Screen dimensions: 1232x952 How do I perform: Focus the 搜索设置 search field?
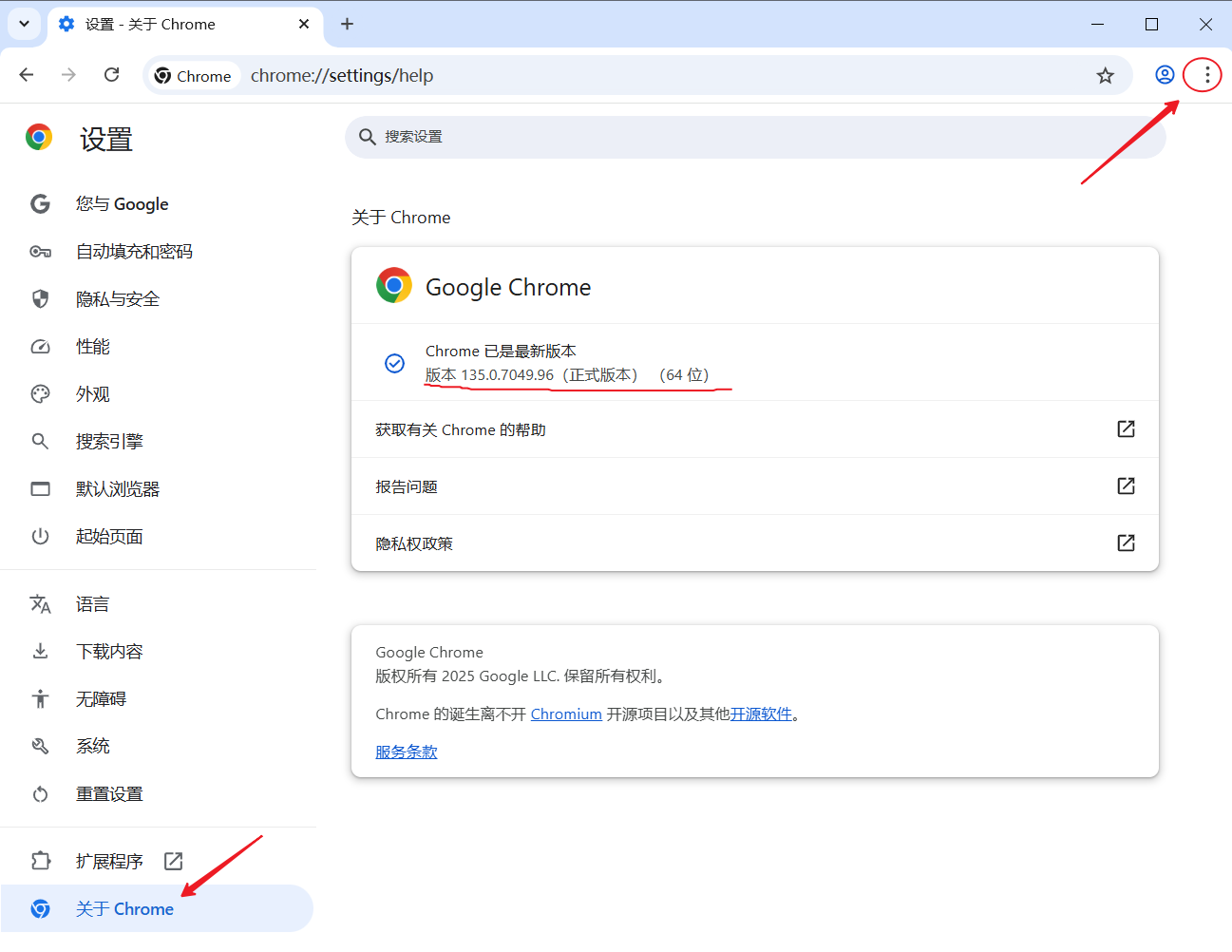[755, 137]
